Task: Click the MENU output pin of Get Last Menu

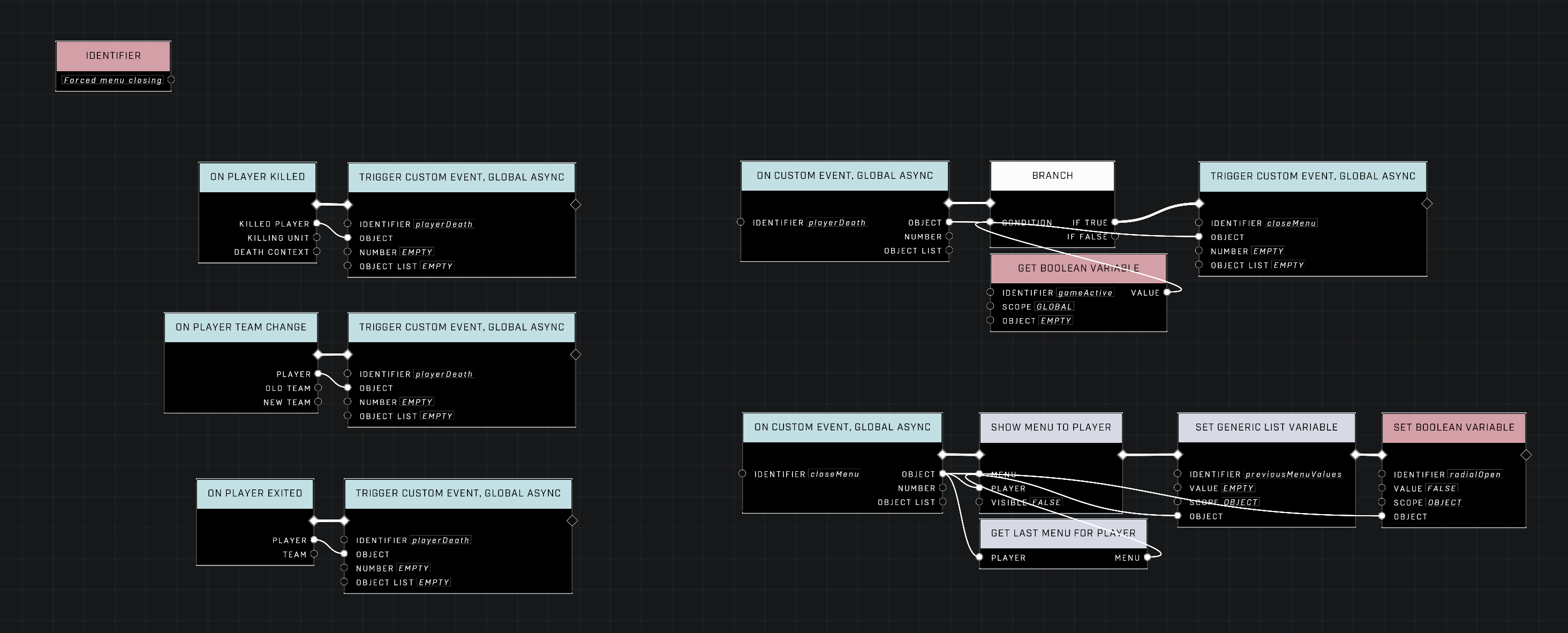Action: tap(1147, 557)
